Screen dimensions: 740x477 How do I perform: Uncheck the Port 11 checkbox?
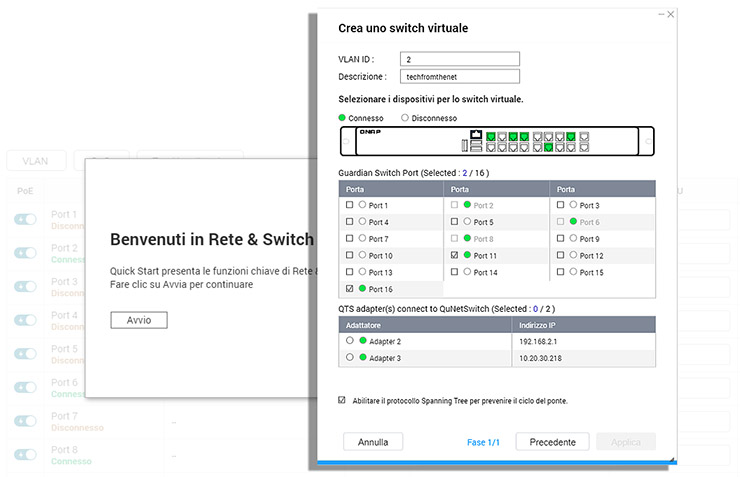[455, 255]
